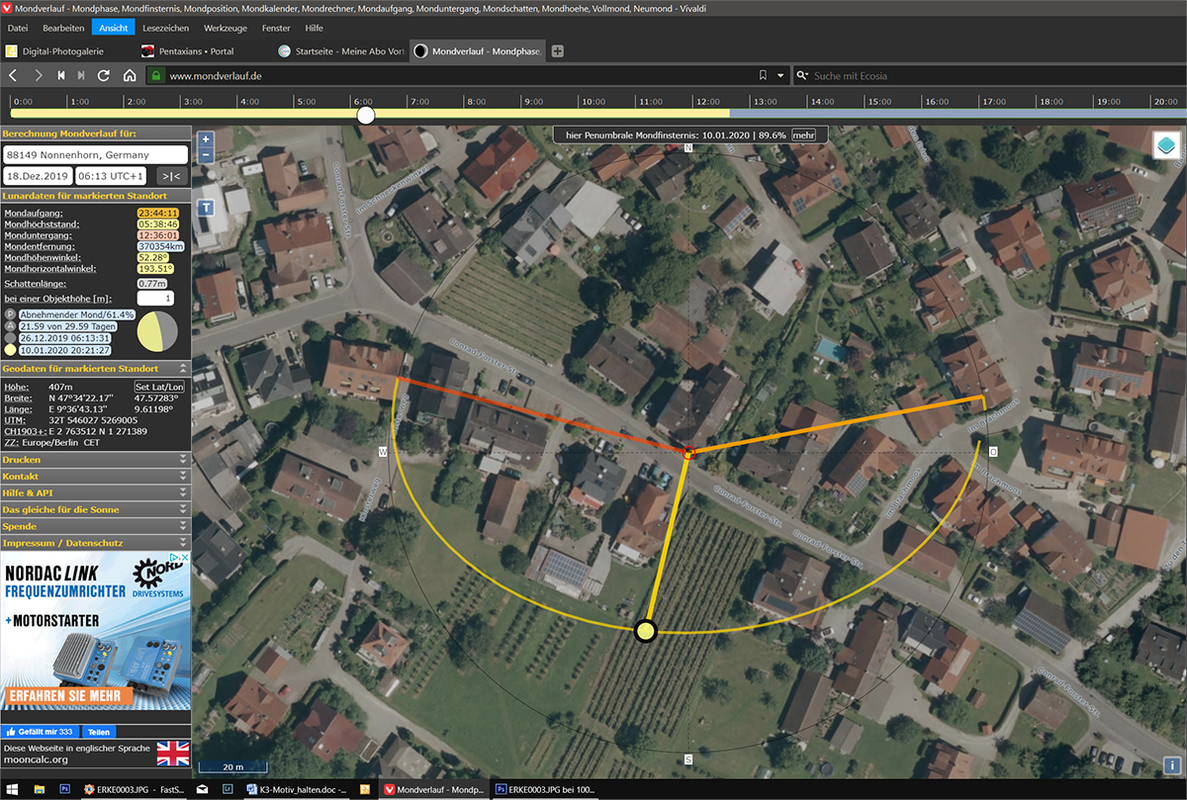
Task: Open the Datei menu
Action: (17, 28)
